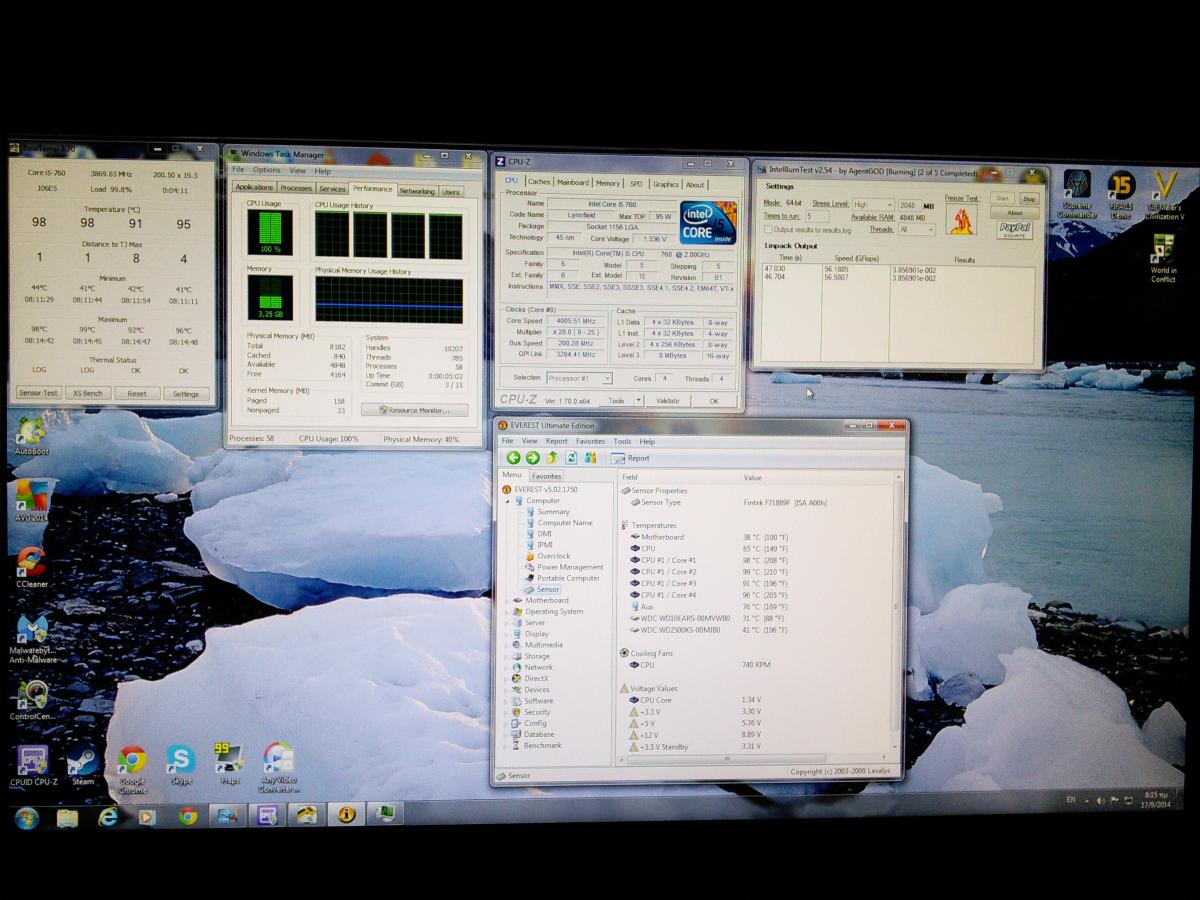Open the CPUID CPU-Z desktop shortcut
Viewport: 1200px width, 900px height.
34,766
